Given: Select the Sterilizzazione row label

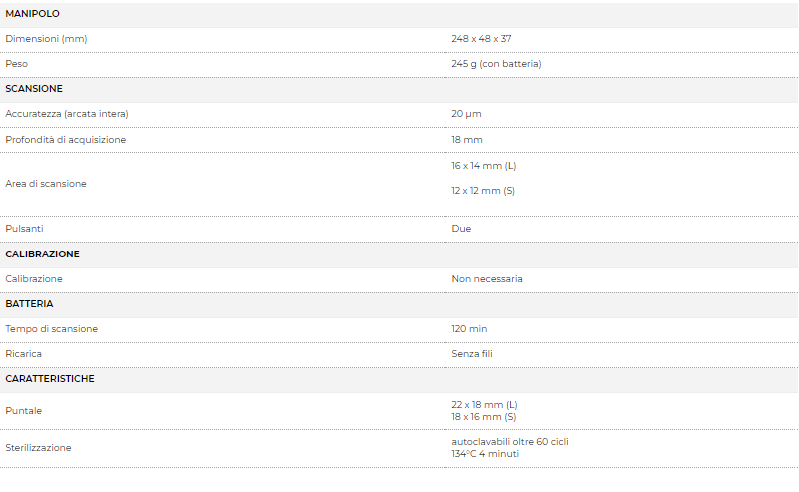Looking at the screenshot, I should pyautogui.click(x=38, y=448).
